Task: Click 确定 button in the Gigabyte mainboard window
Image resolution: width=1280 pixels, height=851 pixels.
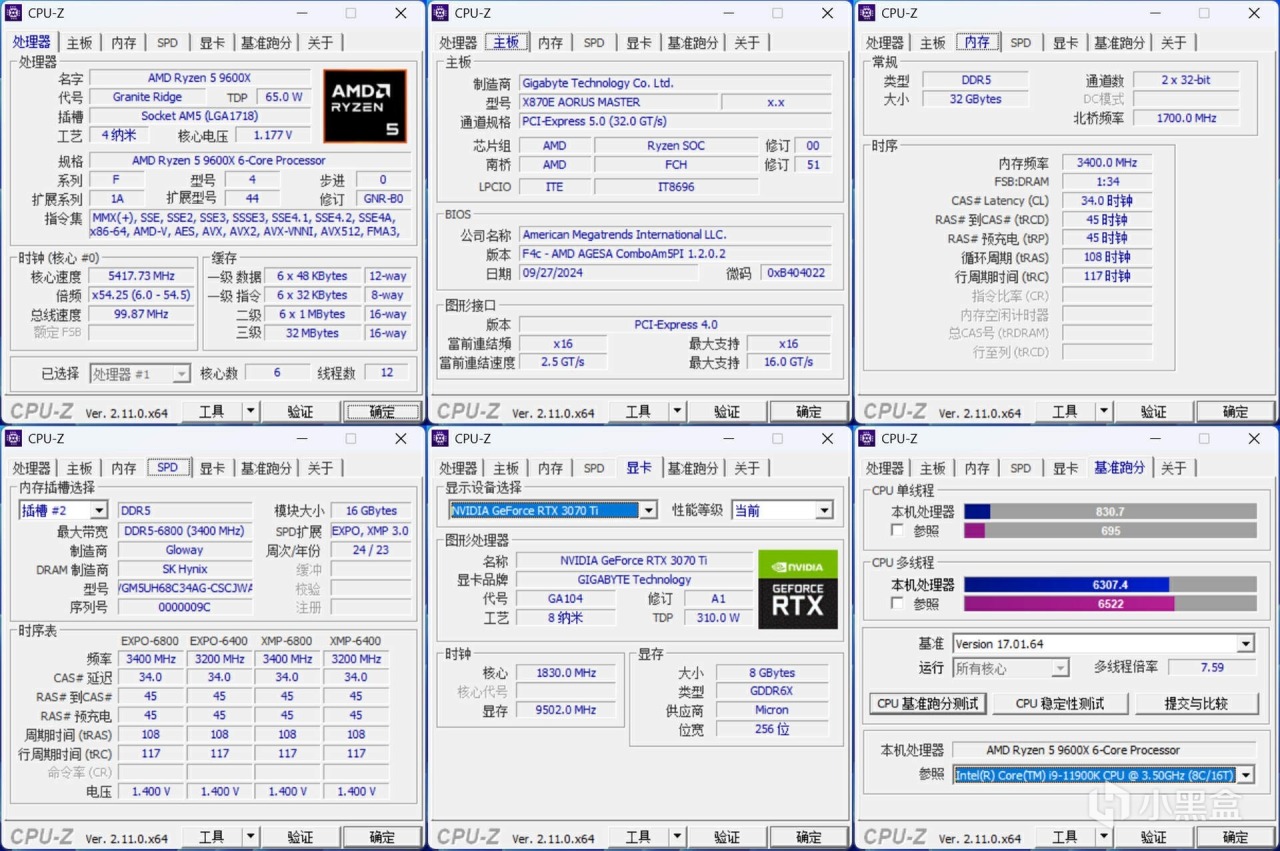Action: coord(808,411)
